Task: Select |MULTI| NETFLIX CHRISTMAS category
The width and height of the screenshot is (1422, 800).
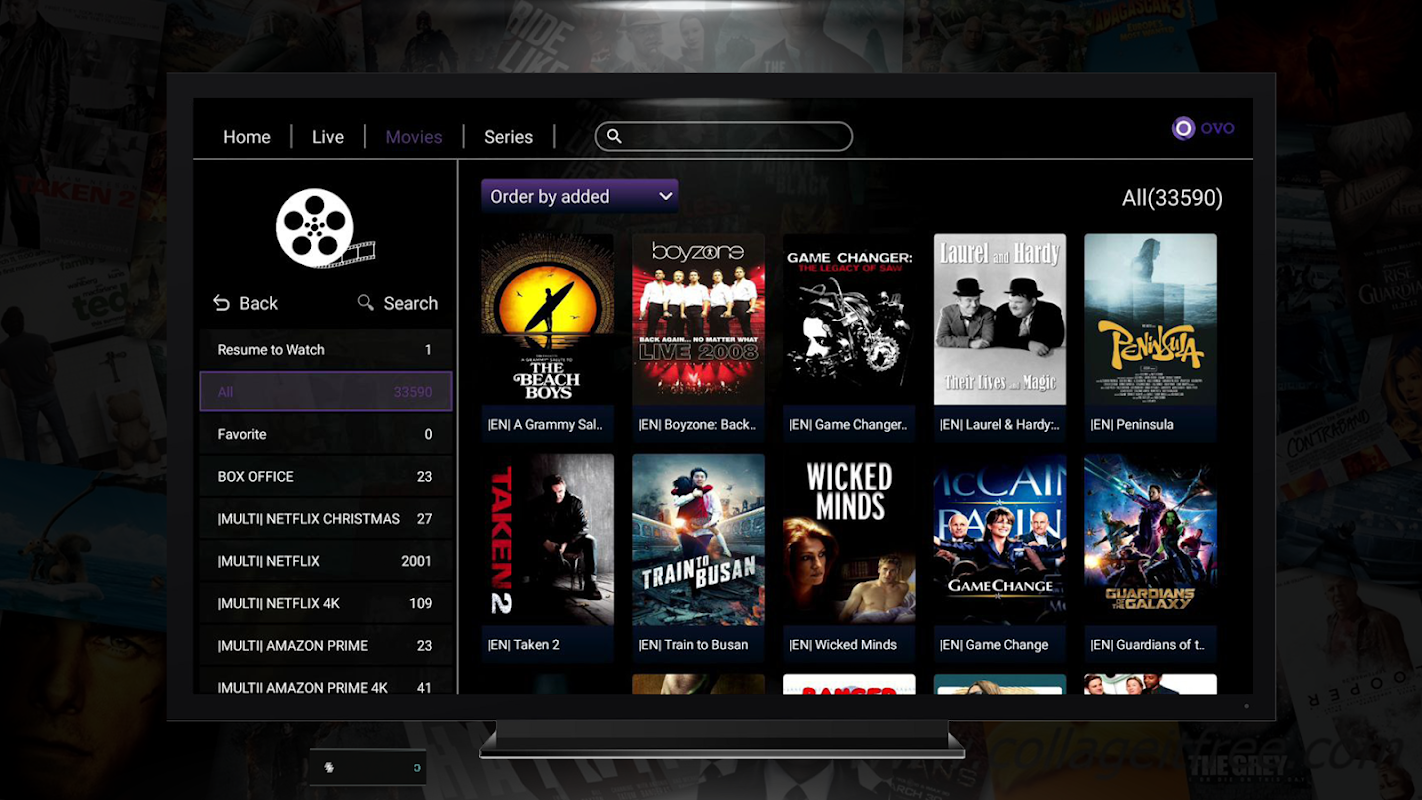Action: [326, 519]
